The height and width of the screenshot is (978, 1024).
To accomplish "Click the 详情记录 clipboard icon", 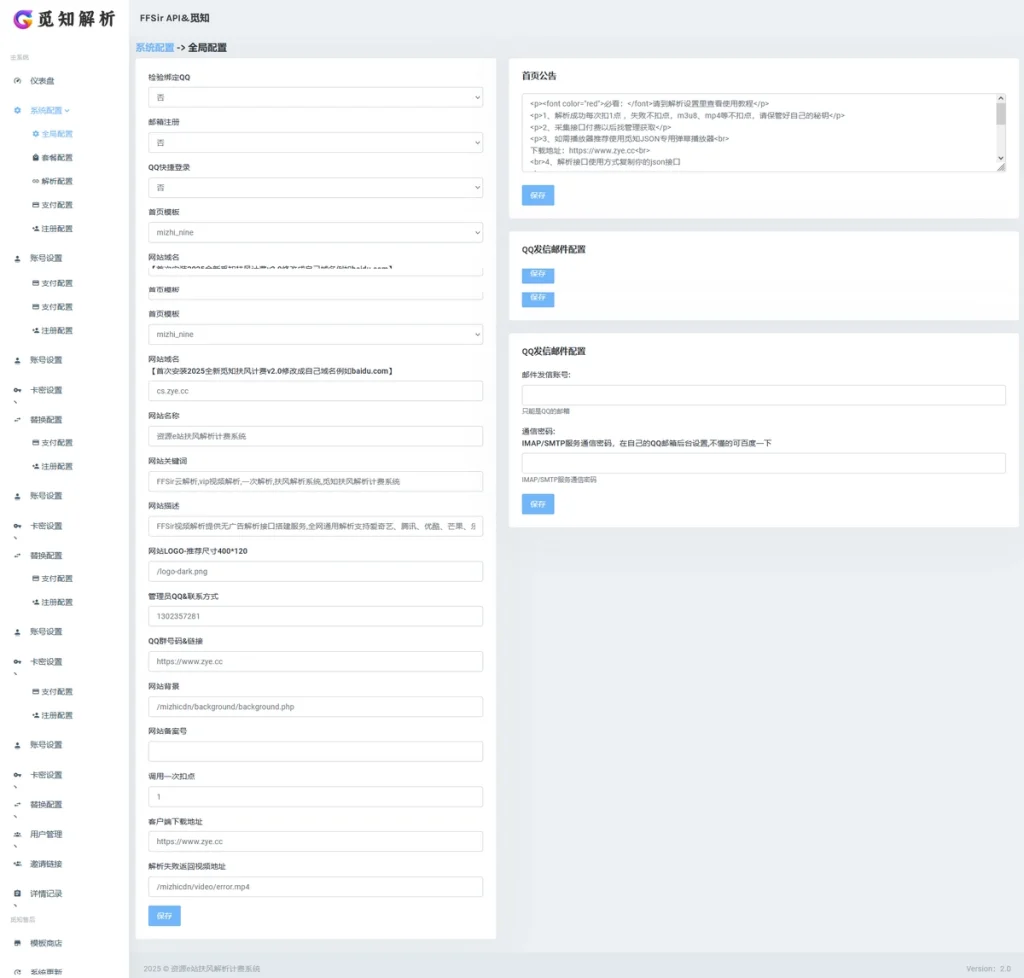I will click(x=17, y=893).
